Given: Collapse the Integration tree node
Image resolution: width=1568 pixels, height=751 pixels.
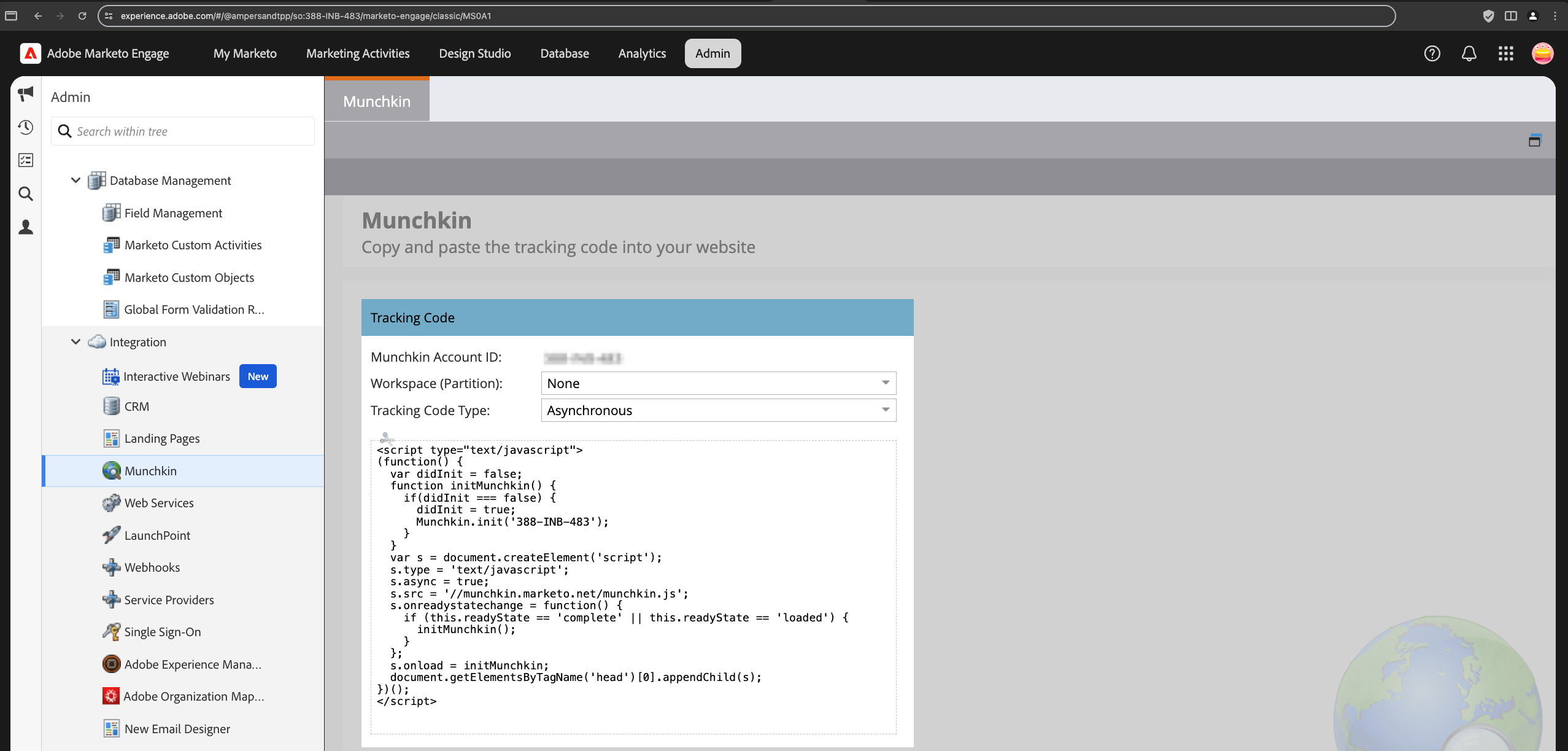Looking at the screenshot, I should tap(75, 341).
